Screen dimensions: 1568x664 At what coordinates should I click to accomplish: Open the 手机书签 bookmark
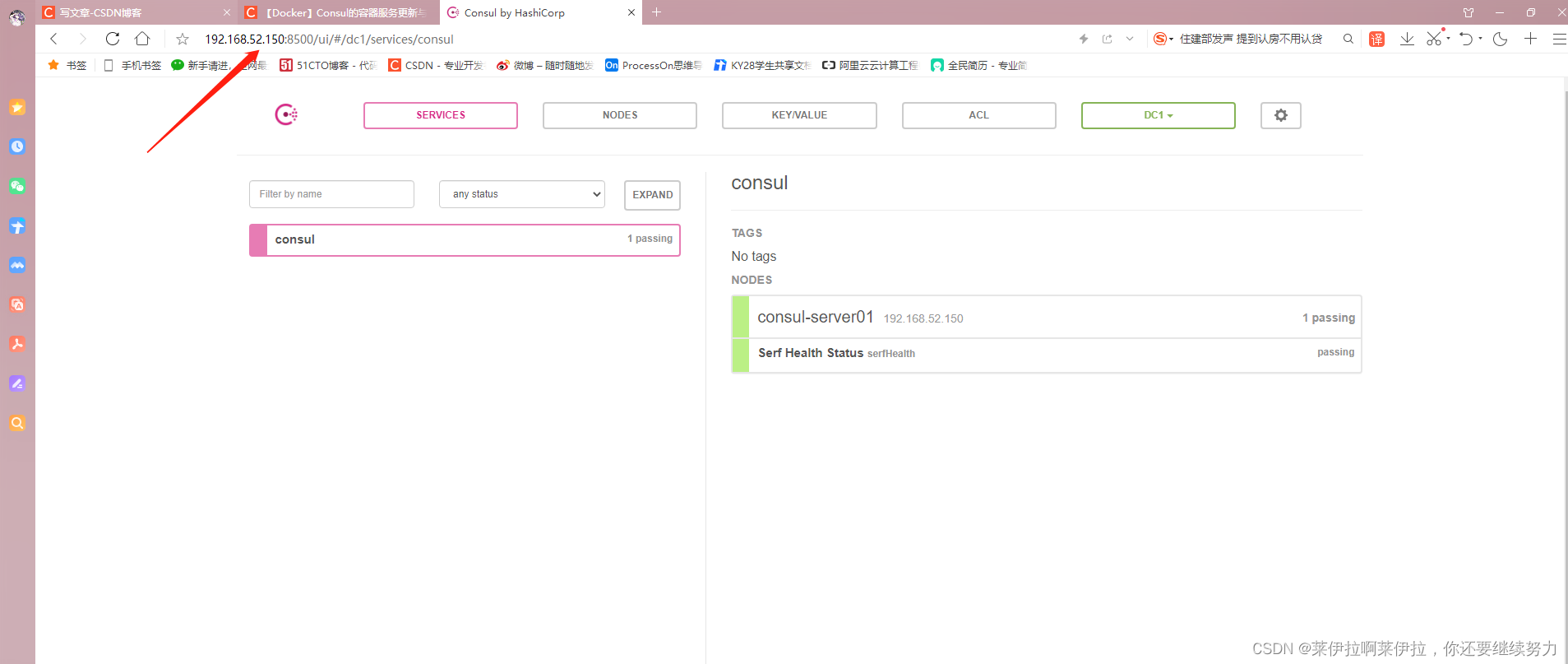pyautogui.click(x=132, y=65)
